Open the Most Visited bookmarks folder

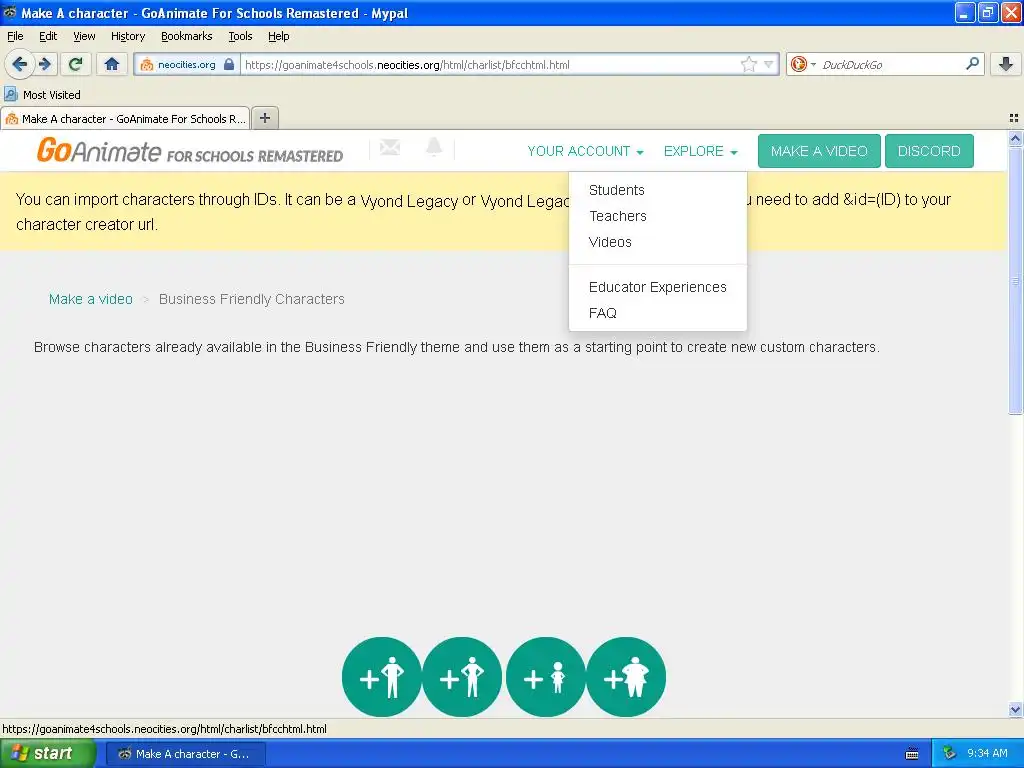coord(43,95)
